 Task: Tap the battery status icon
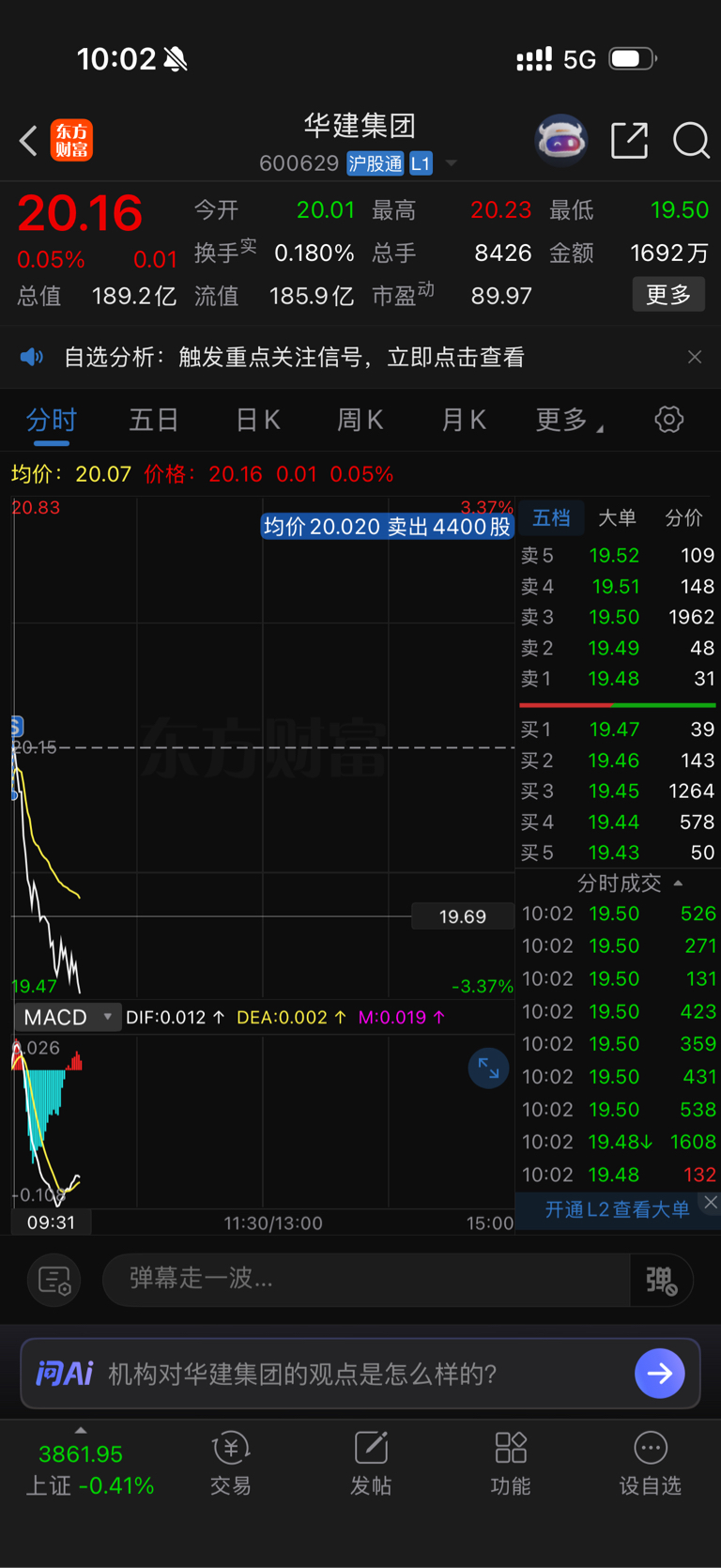point(633,59)
